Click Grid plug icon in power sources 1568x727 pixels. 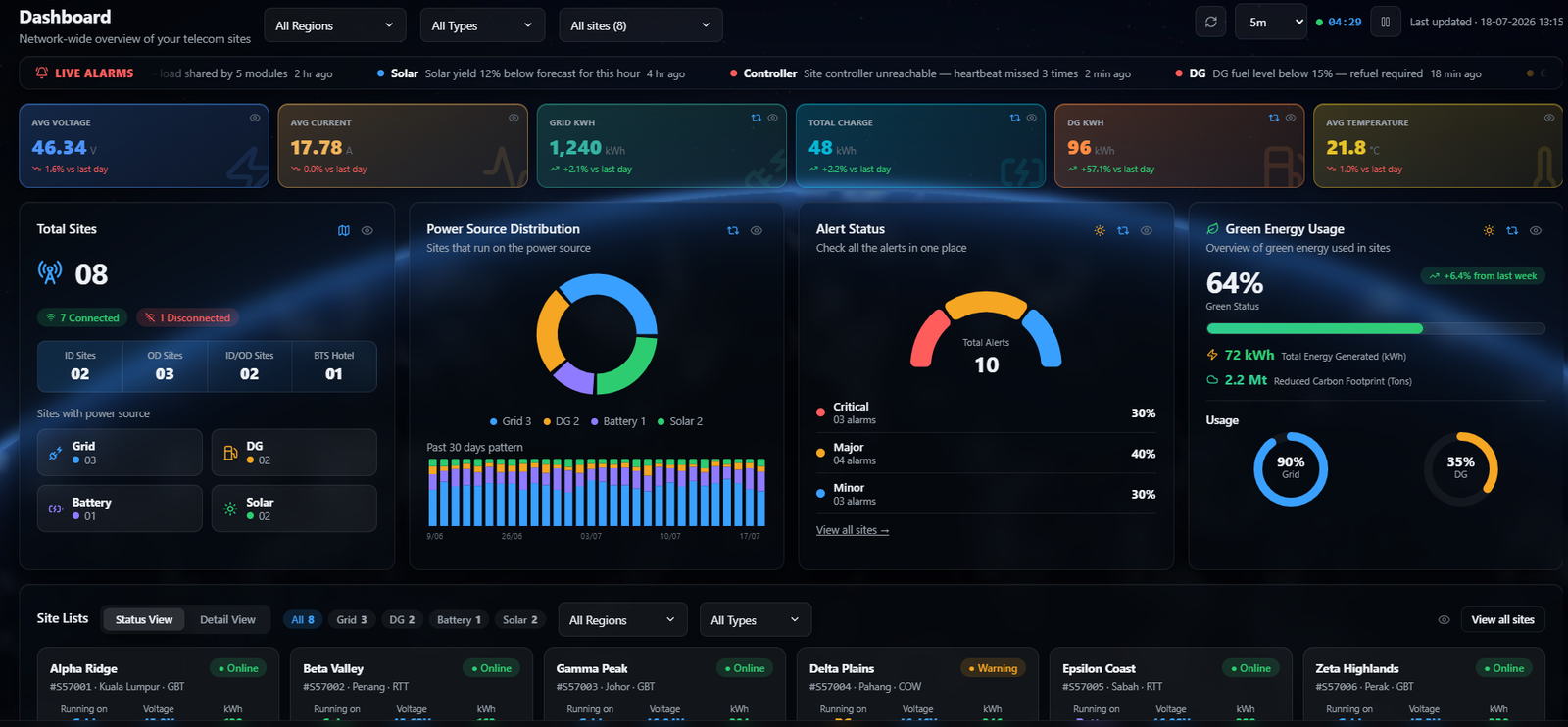[56, 453]
